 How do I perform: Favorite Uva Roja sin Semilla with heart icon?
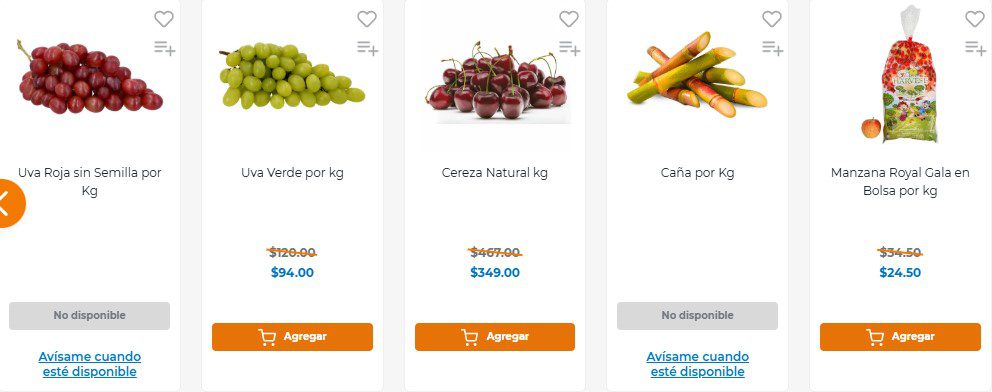[164, 19]
